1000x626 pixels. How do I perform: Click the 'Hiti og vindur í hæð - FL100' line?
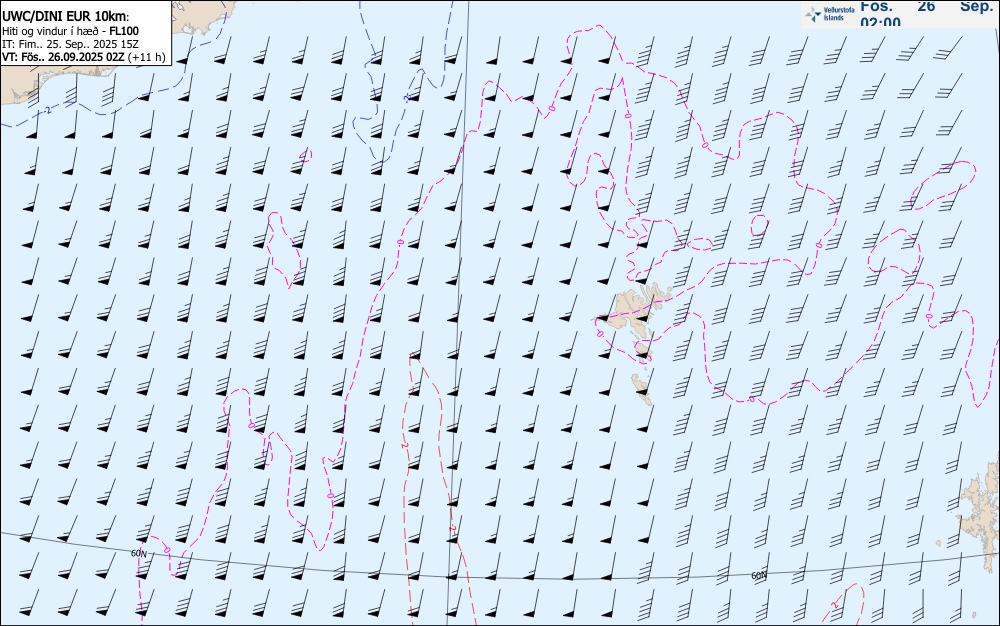(70, 31)
